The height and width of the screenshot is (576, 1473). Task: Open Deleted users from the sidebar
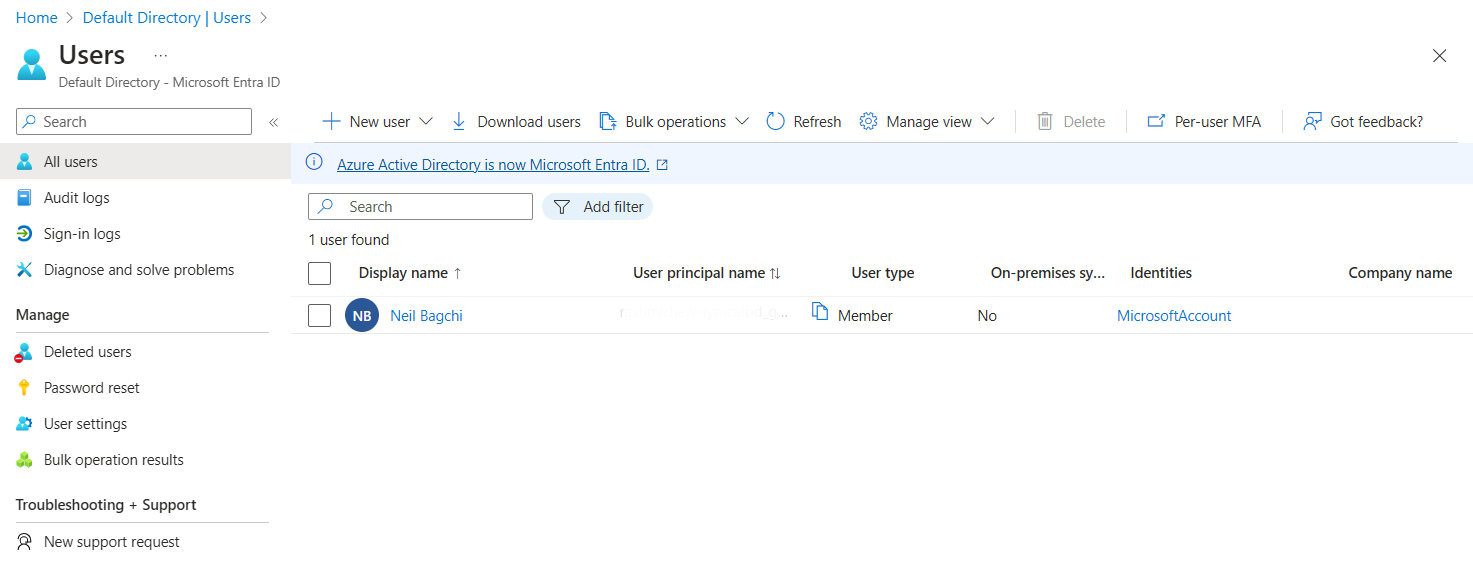pos(87,351)
